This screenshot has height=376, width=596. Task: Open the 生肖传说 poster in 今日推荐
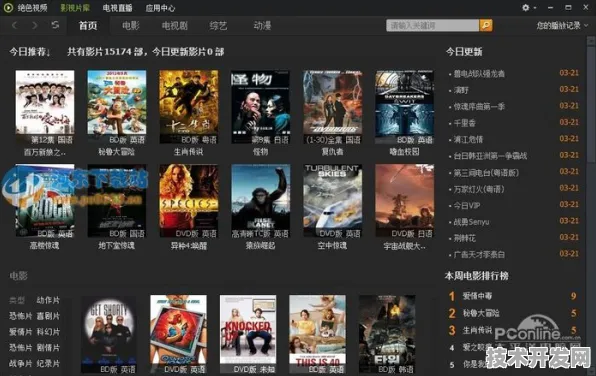point(189,107)
